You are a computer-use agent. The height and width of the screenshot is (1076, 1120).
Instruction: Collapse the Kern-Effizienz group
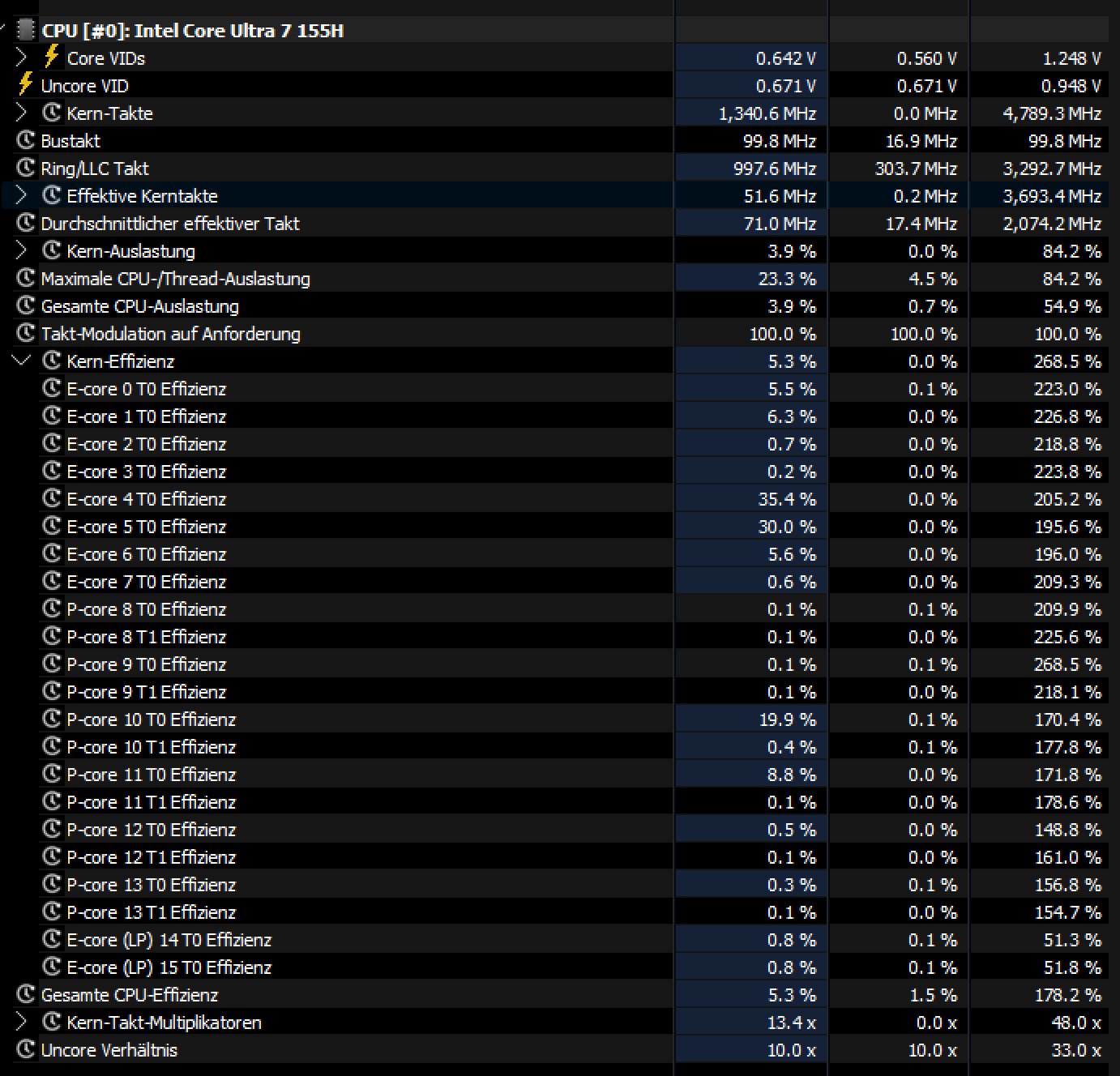[22, 361]
